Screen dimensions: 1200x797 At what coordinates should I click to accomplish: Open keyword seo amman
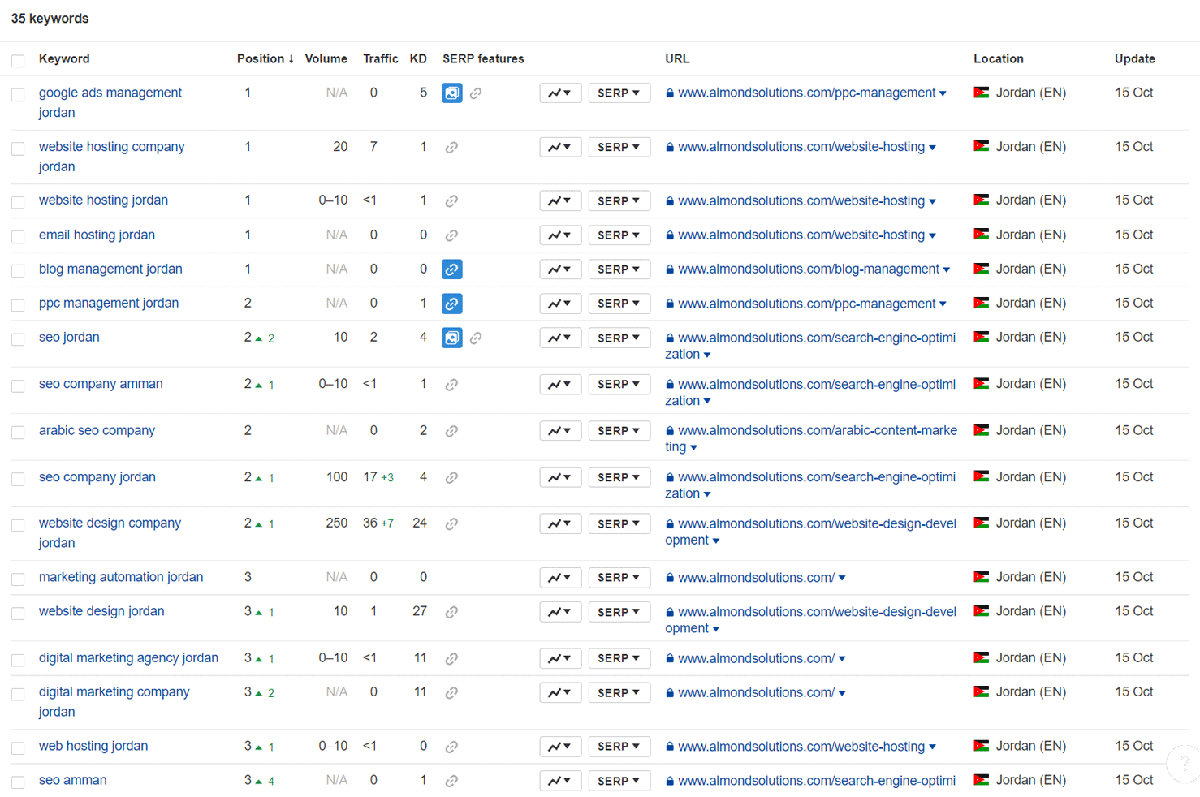click(x=73, y=780)
